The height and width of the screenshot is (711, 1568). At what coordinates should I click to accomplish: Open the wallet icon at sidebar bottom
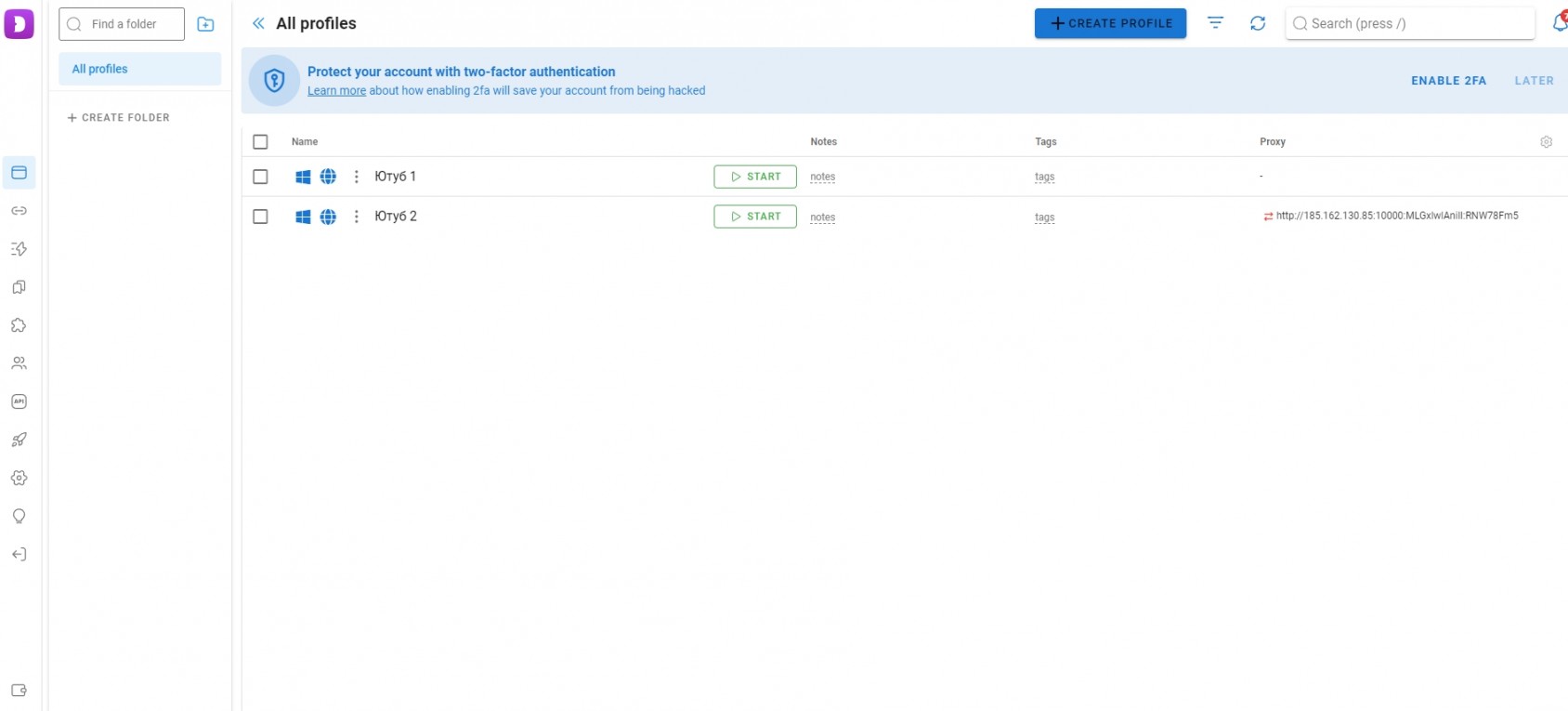point(19,691)
